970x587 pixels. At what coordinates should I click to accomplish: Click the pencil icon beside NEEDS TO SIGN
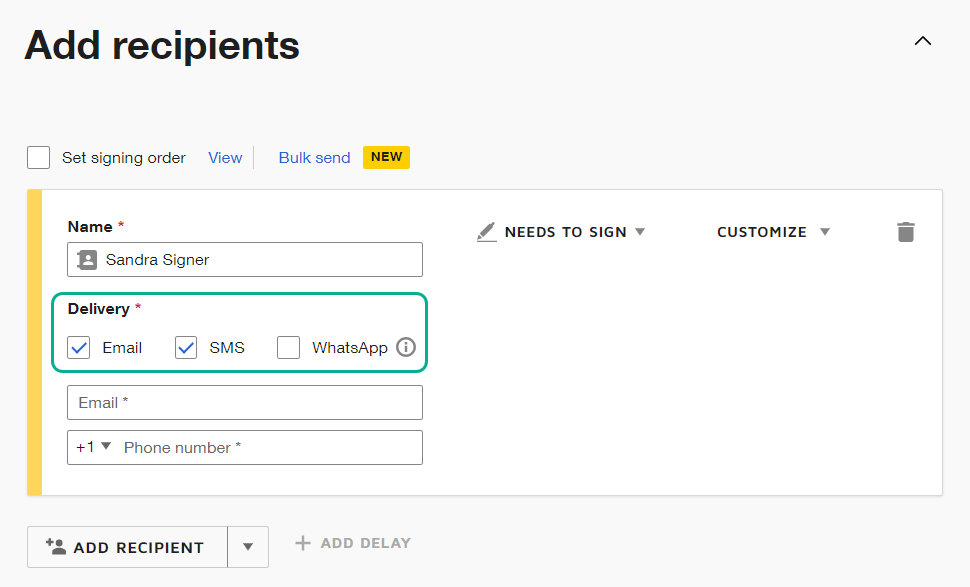tap(487, 231)
